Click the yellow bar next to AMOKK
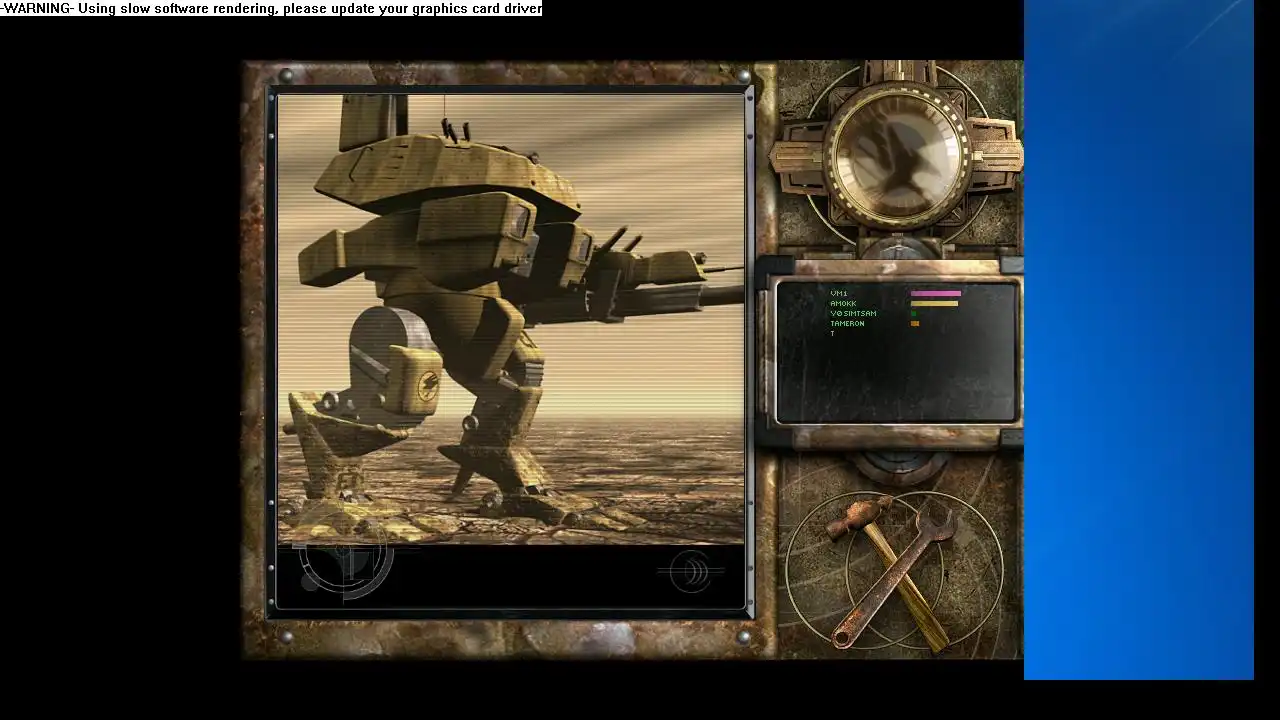 (934, 303)
